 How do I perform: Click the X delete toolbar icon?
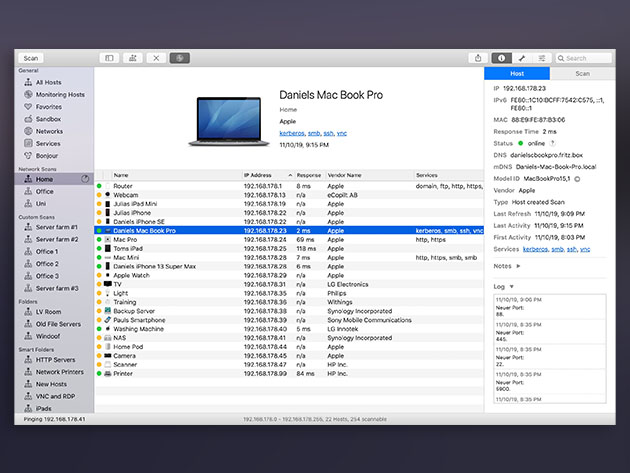coord(156,58)
